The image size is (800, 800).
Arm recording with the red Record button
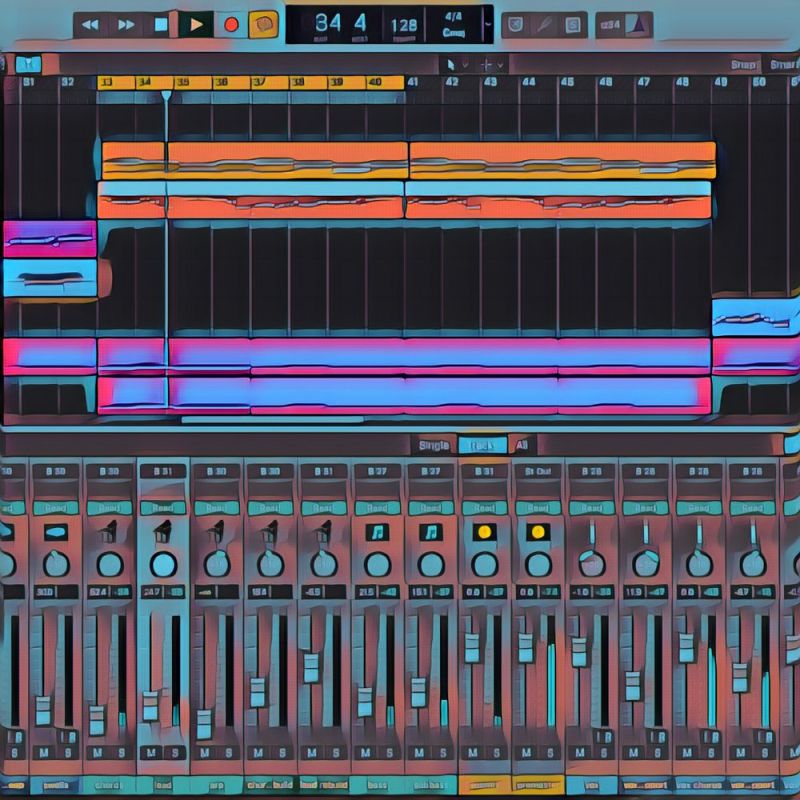[231, 25]
